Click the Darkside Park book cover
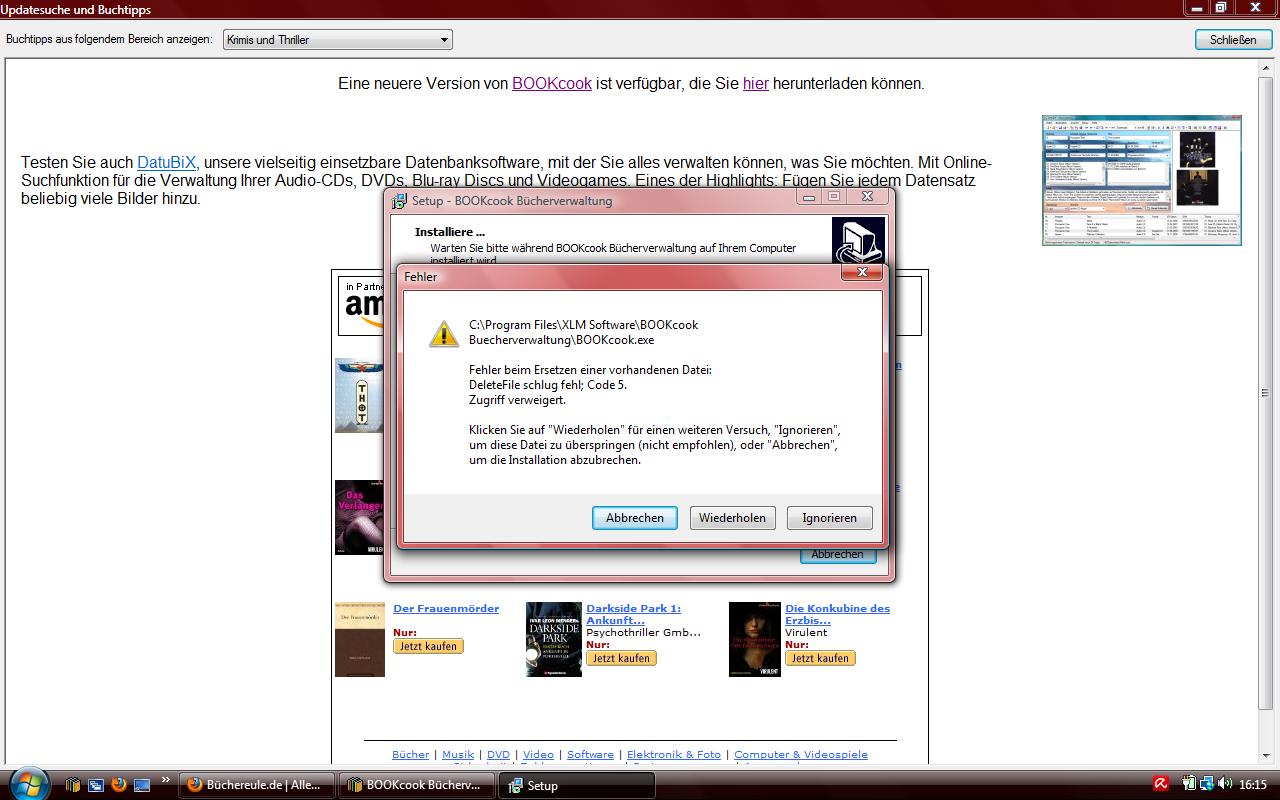Screen dimensions: 1280x800 pyautogui.click(x=553, y=639)
